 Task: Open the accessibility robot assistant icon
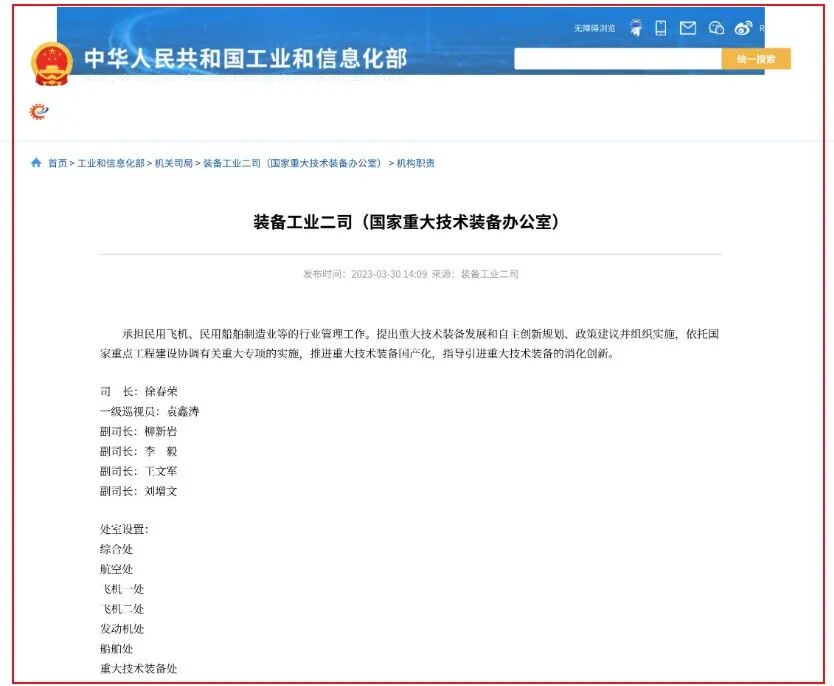pyautogui.click(x=636, y=28)
